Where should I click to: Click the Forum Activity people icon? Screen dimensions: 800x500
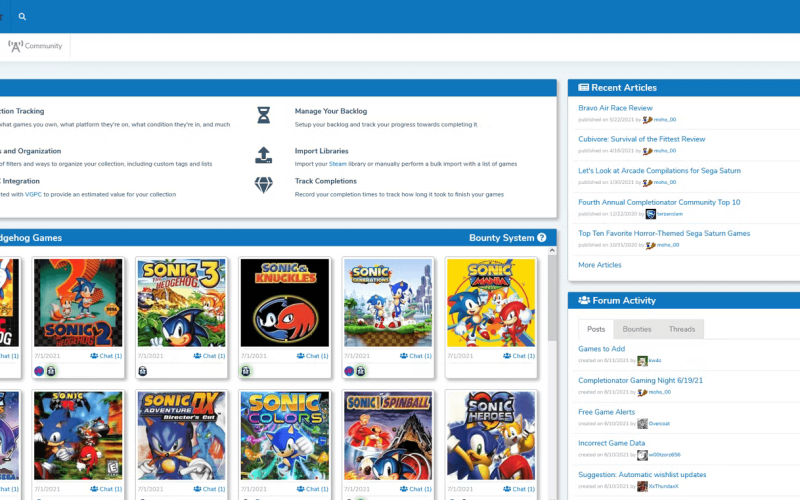584,301
